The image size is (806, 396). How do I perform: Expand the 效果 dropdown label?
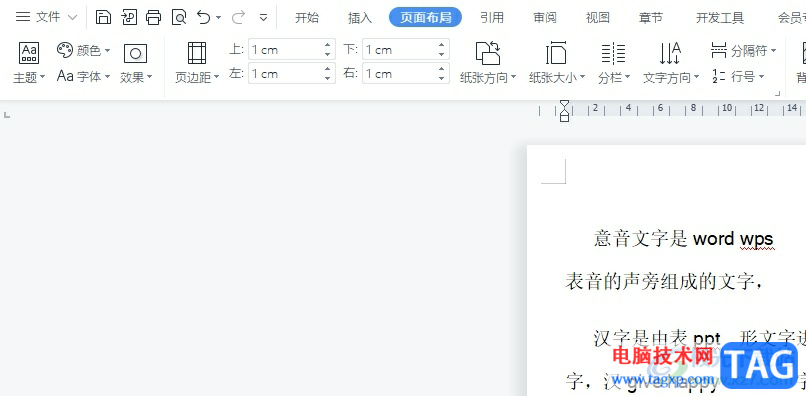136,78
